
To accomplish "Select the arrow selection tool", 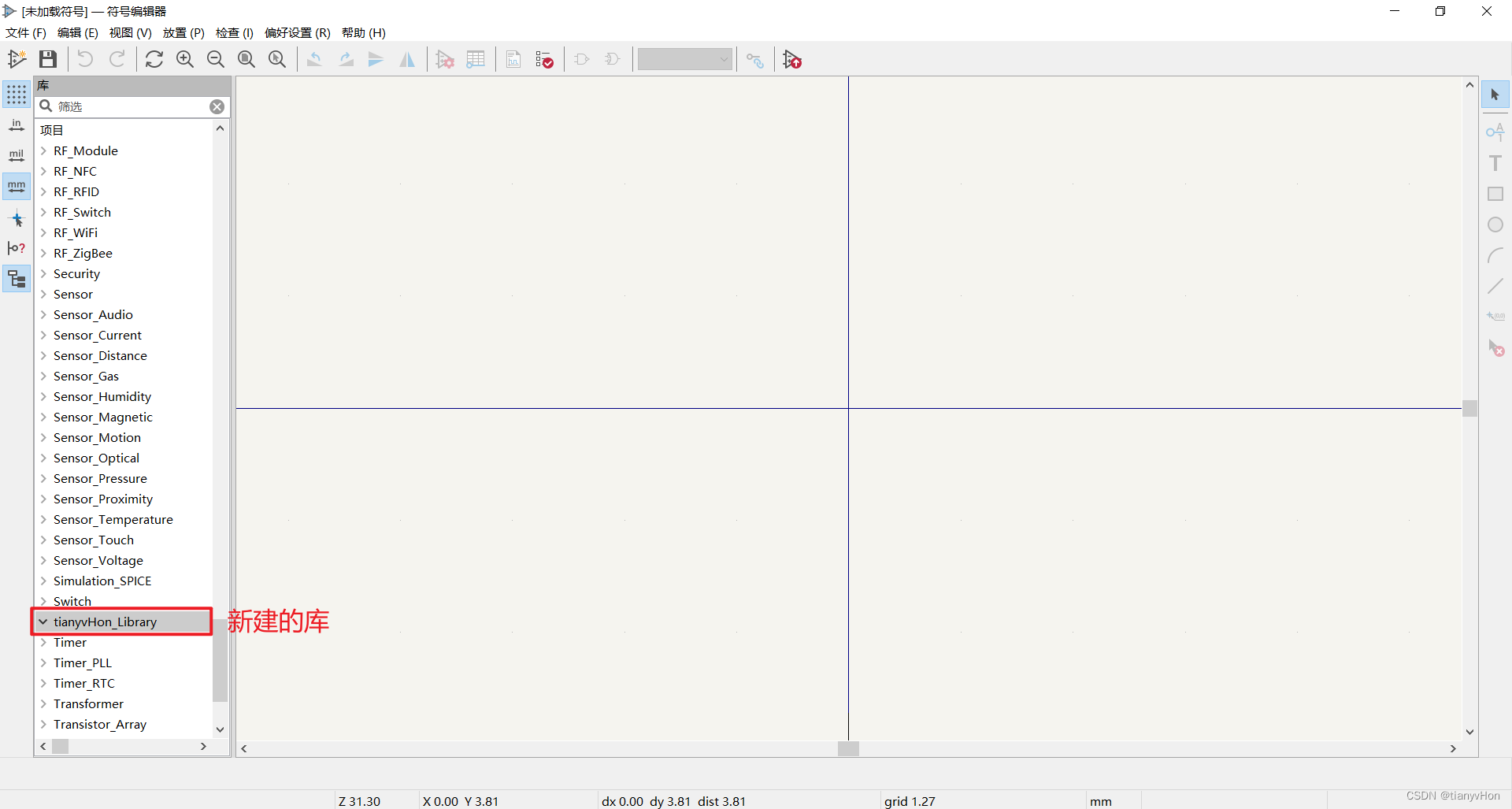I will (1495, 95).
